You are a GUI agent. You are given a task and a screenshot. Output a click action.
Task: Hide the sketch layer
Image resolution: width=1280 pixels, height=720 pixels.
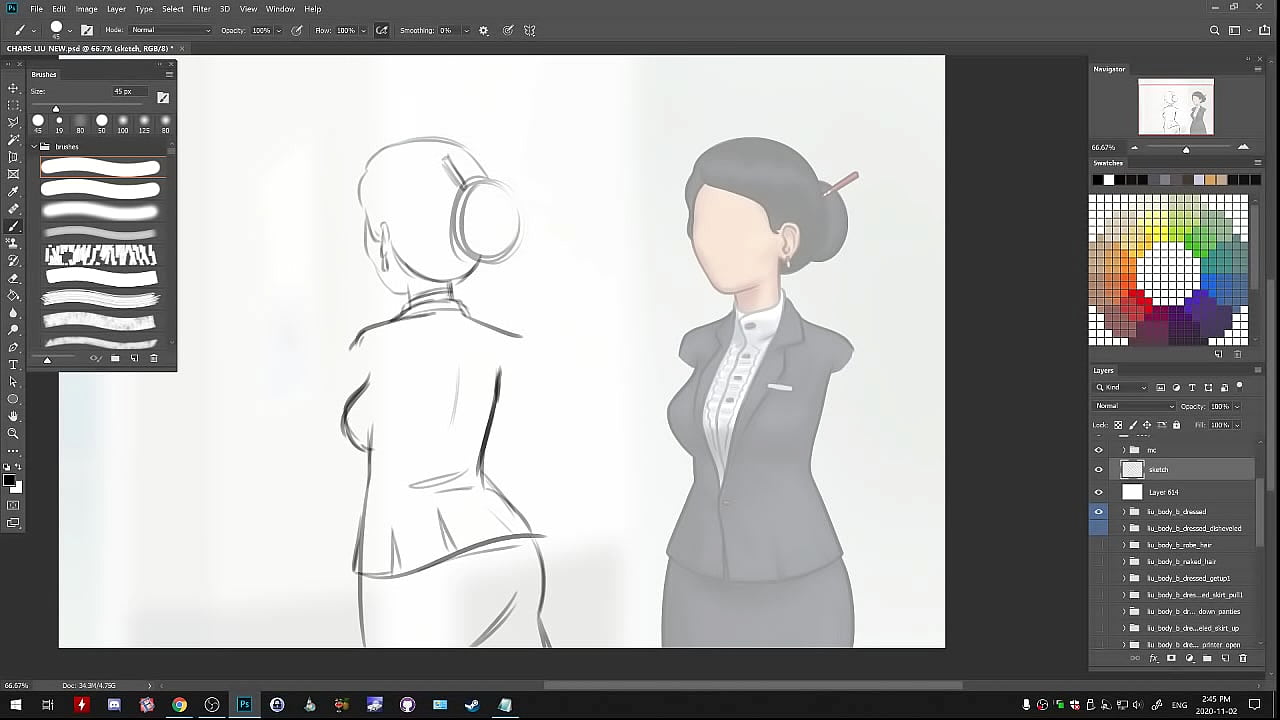coord(1098,469)
